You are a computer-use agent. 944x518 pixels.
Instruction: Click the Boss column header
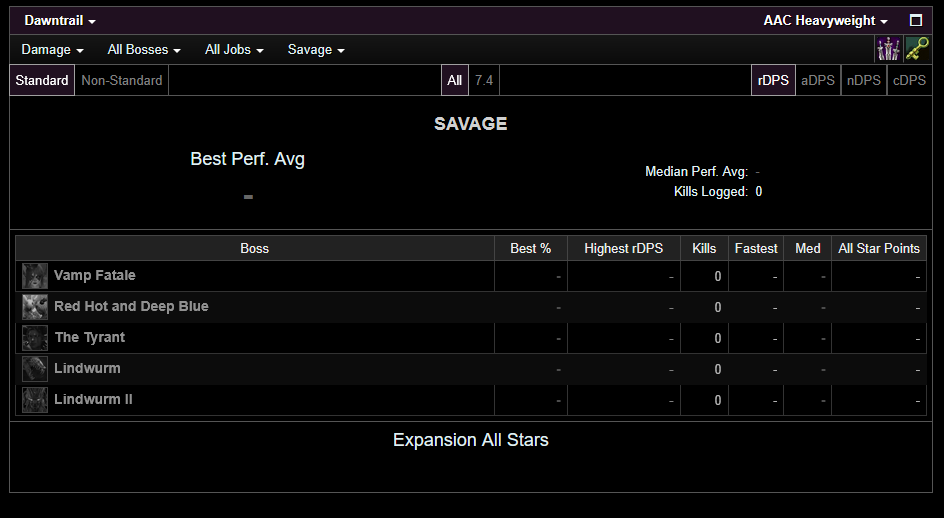pyautogui.click(x=255, y=248)
